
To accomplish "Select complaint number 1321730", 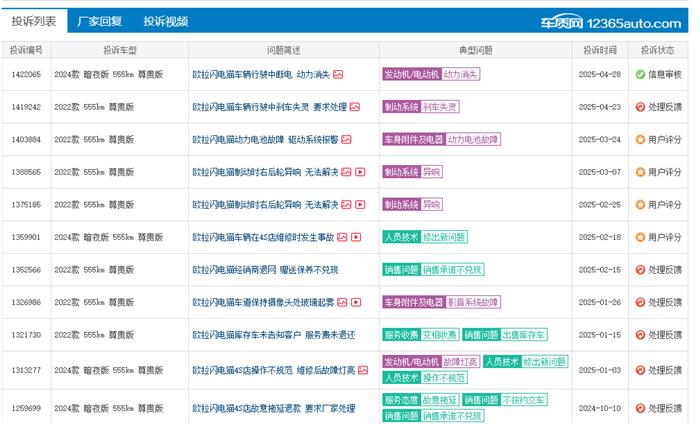I will point(26,335).
